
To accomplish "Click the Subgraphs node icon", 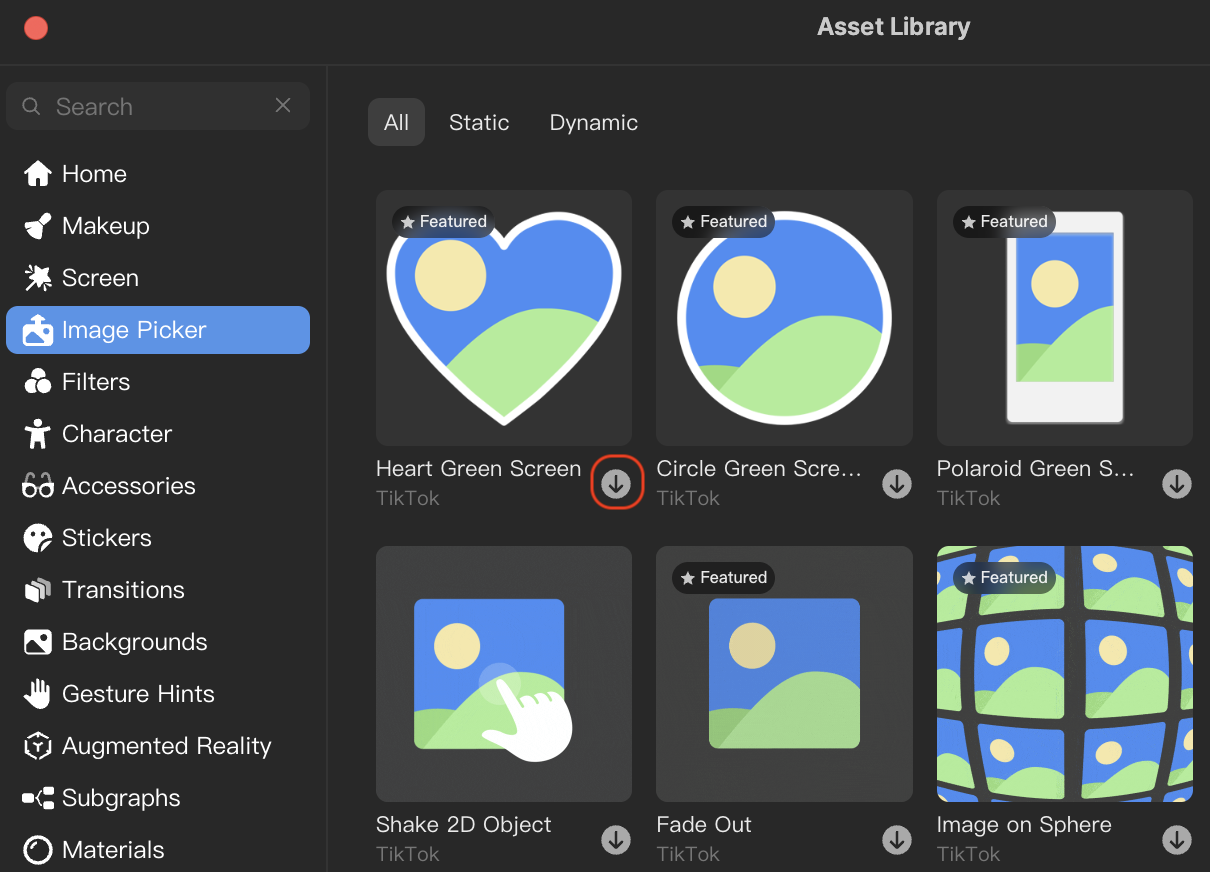I will click(37, 798).
